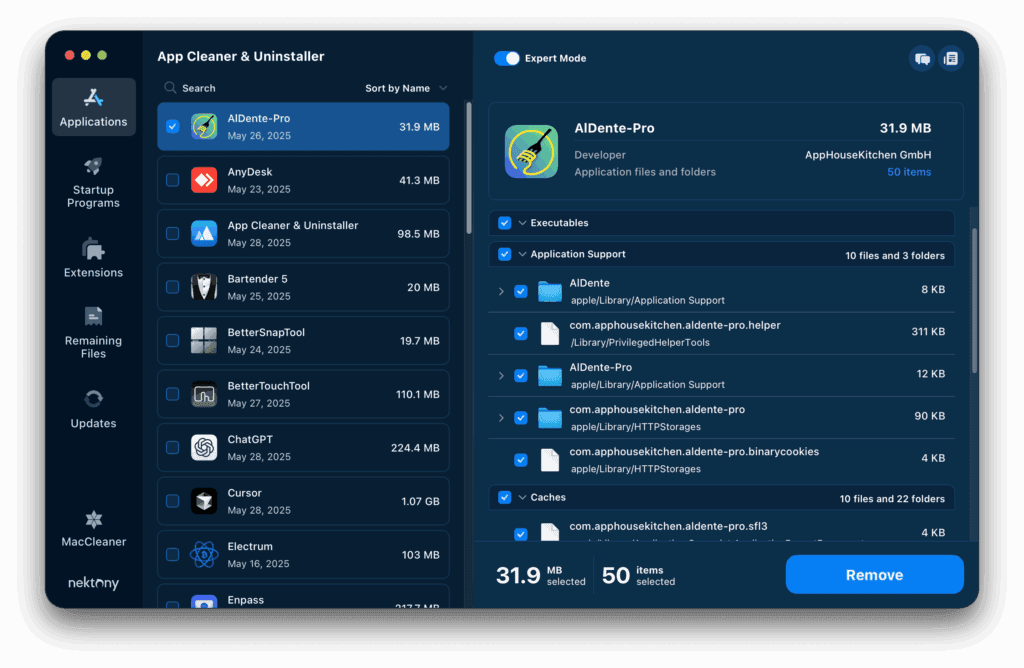Uncheck the AlDente-Pro app checkbox
This screenshot has width=1024, height=668.
(172, 127)
